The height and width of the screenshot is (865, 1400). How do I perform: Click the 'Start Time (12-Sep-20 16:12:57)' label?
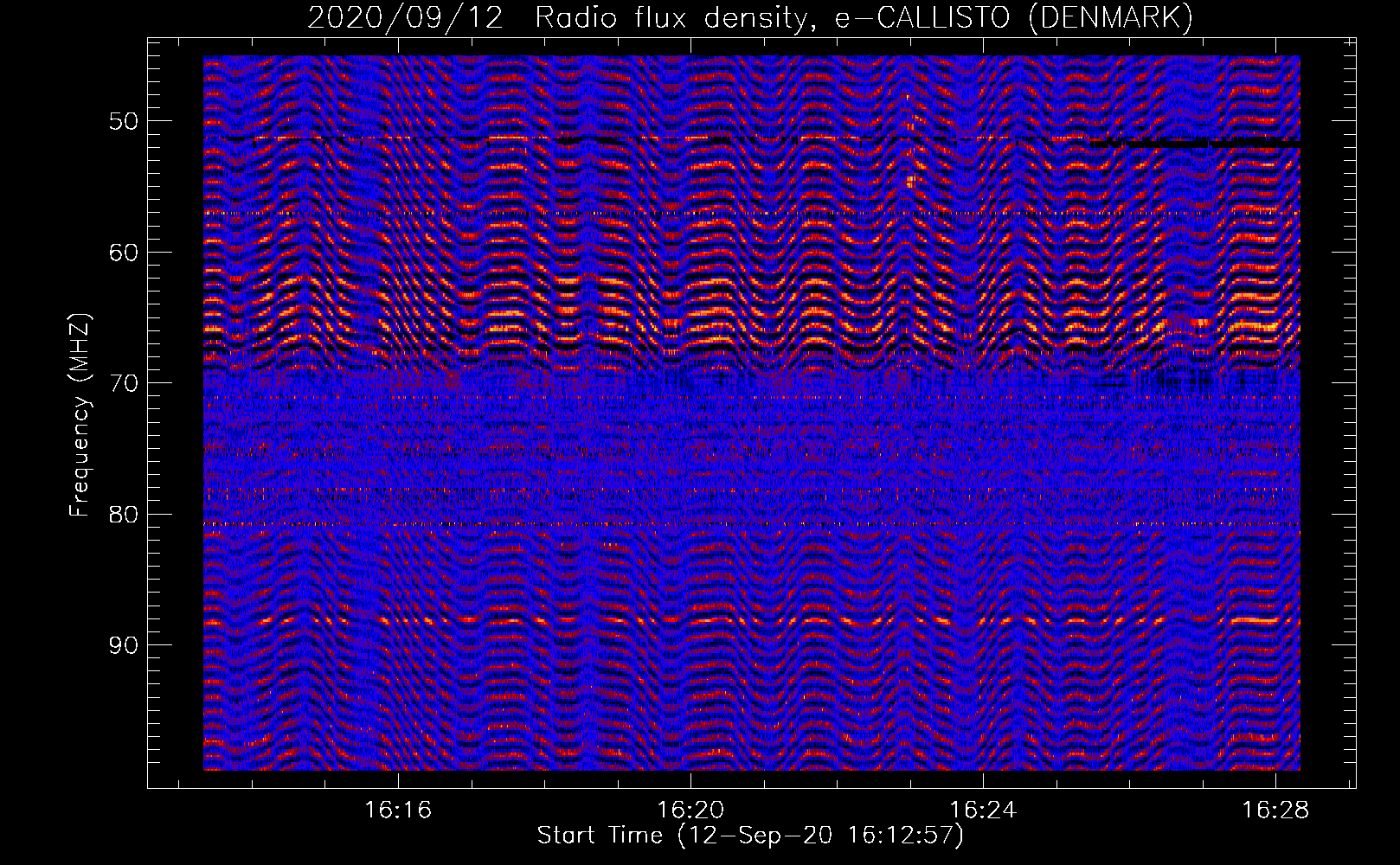(750, 836)
